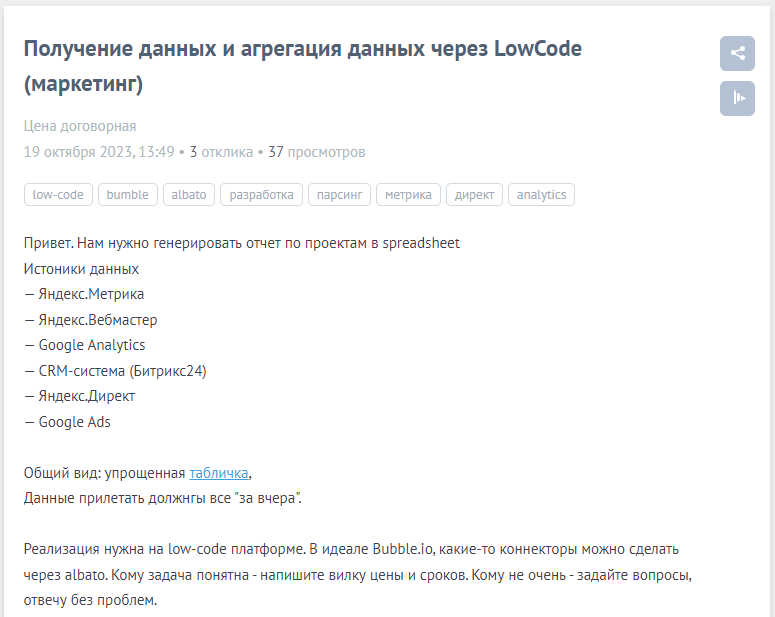Open the bumble tag
The width and height of the screenshot is (775, 617).
[x=128, y=194]
